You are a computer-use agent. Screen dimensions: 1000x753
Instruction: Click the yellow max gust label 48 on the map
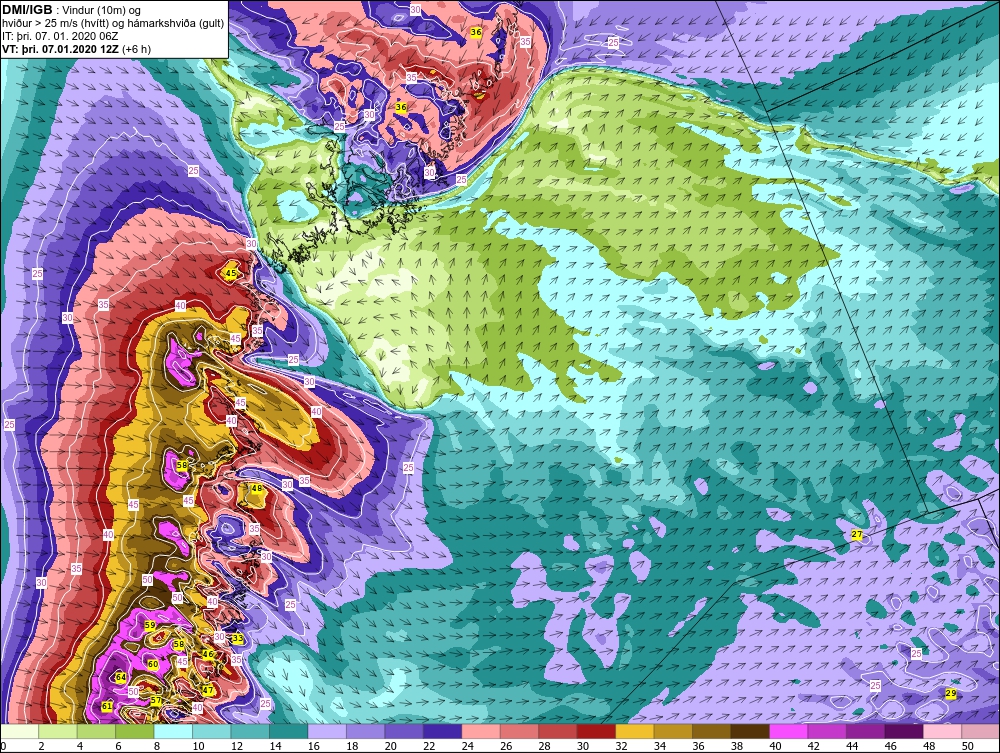tap(256, 488)
